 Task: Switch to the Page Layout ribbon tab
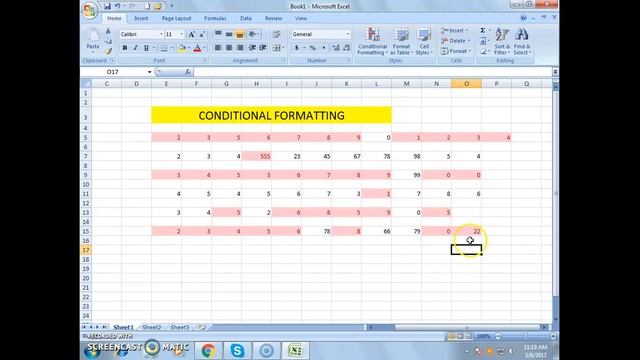coord(176,18)
